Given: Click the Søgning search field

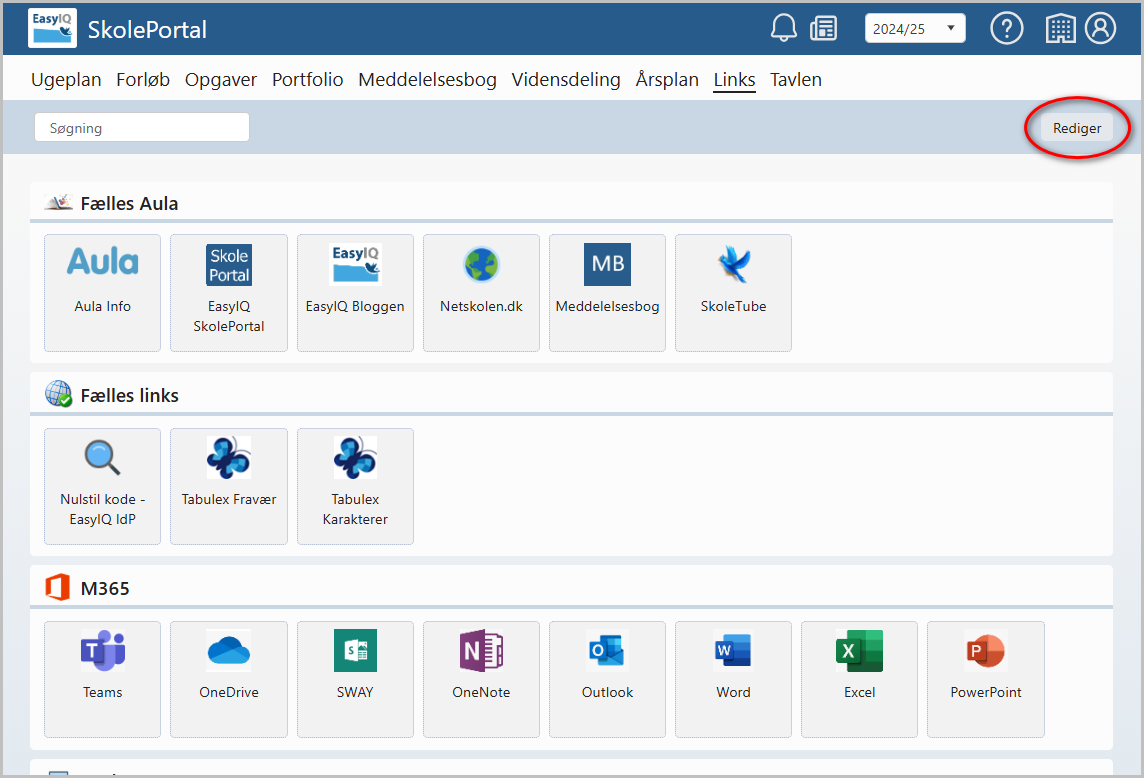Looking at the screenshot, I should click(142, 127).
